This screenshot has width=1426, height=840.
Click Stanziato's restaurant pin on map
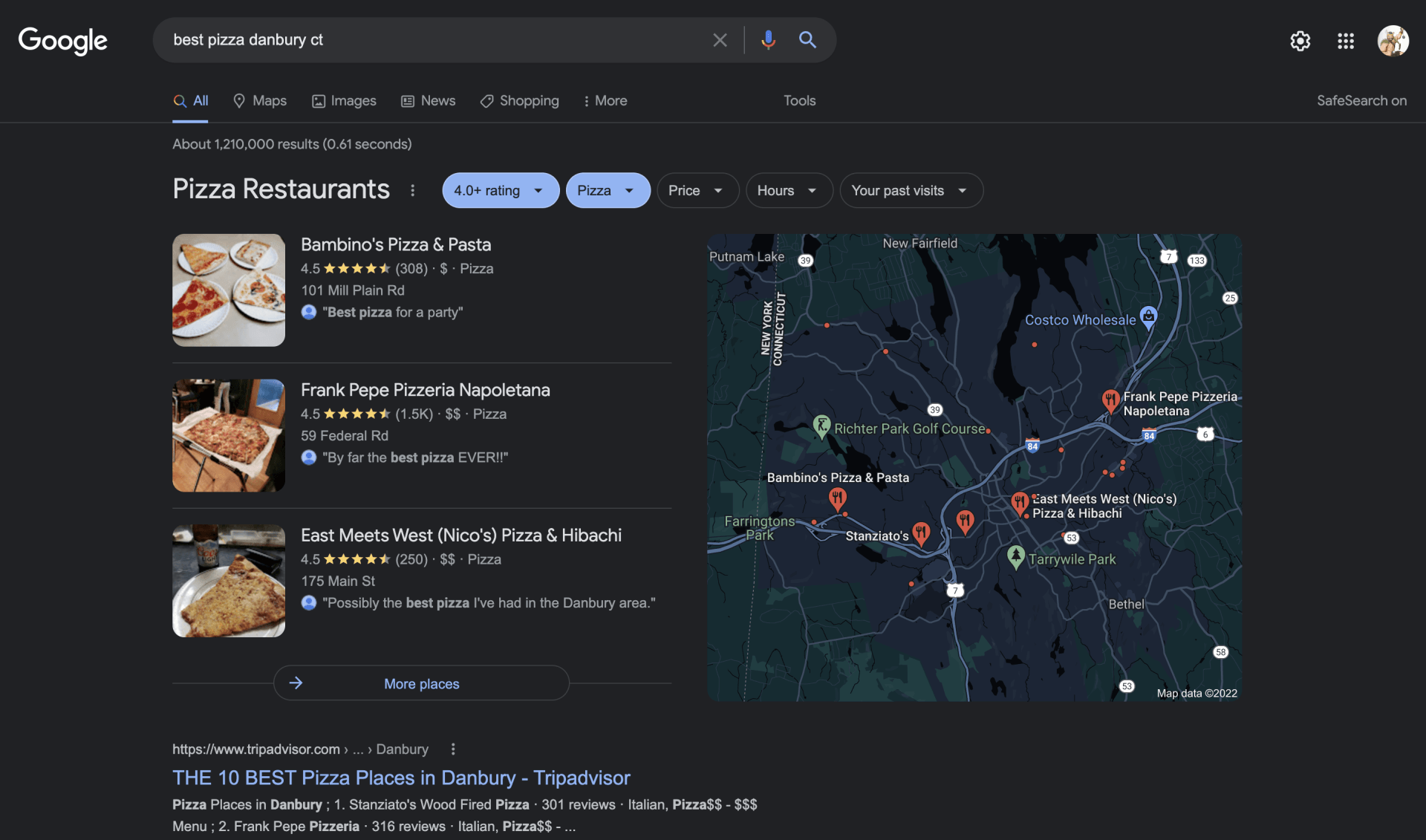point(921,532)
